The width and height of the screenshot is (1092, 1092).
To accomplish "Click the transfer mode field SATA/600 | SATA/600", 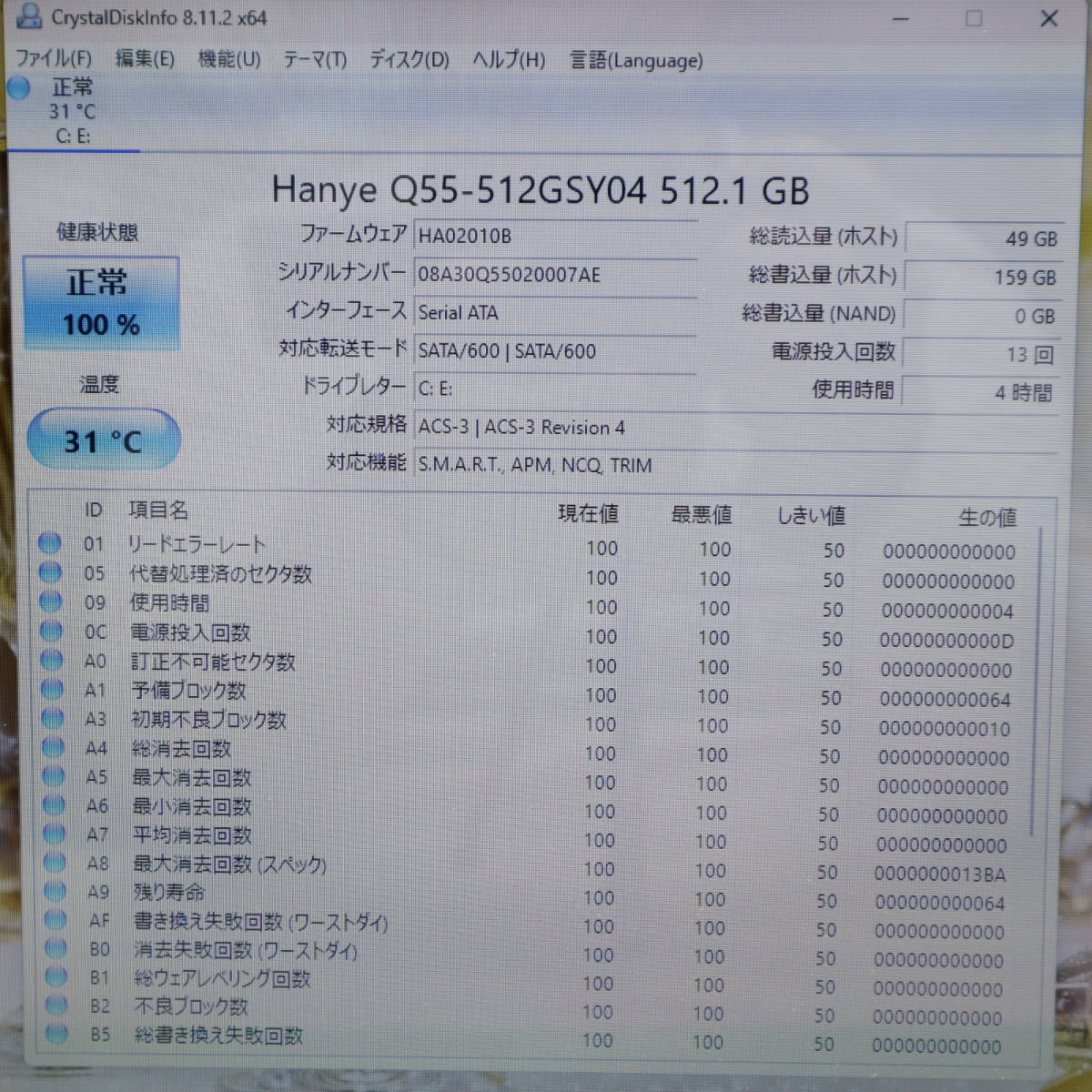I will coord(555,350).
